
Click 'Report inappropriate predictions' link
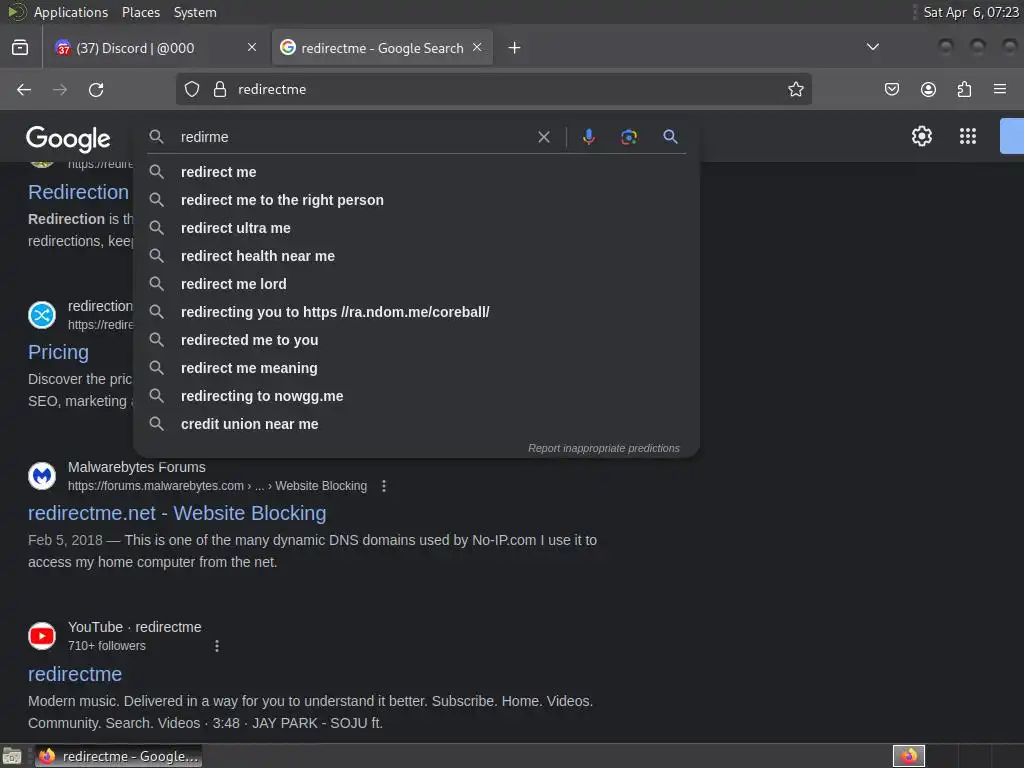pos(603,448)
